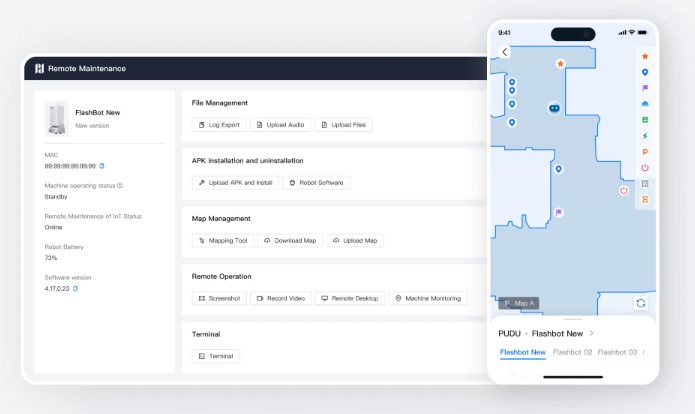Click the bottom sheet drag handle
The image size is (695, 414).
[x=573, y=319]
